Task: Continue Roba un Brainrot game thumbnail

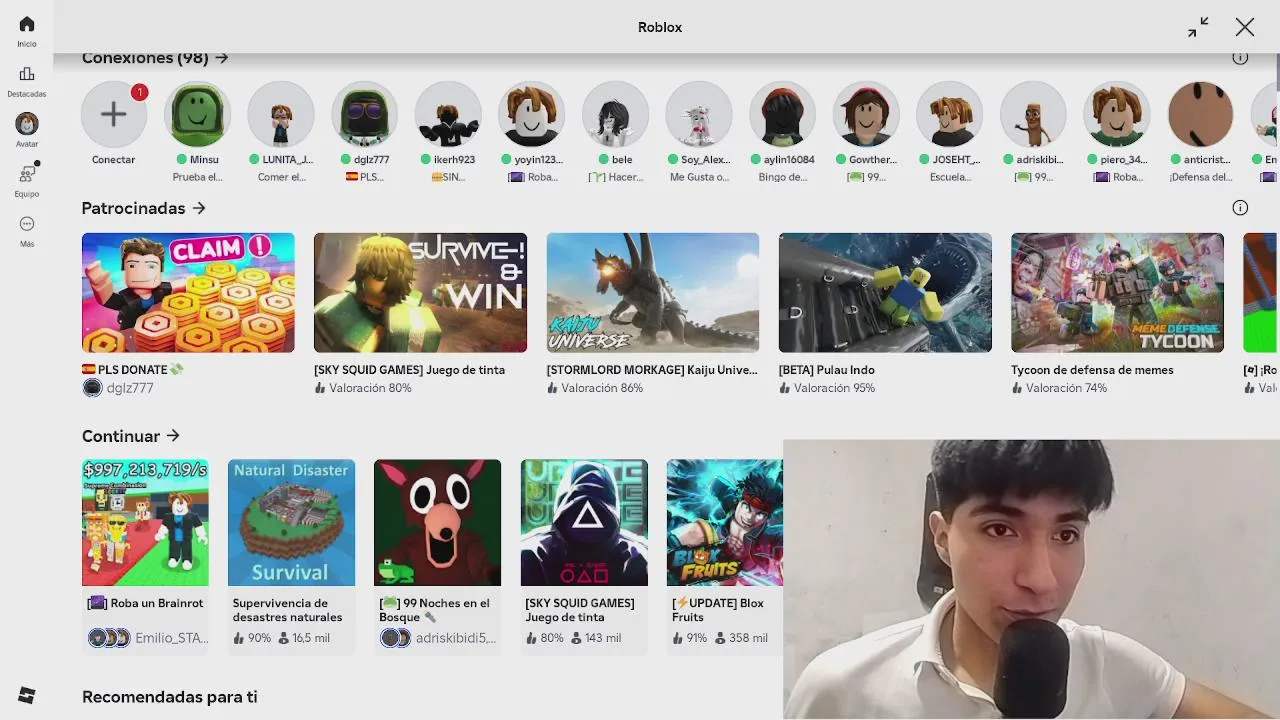Action: 145,523
